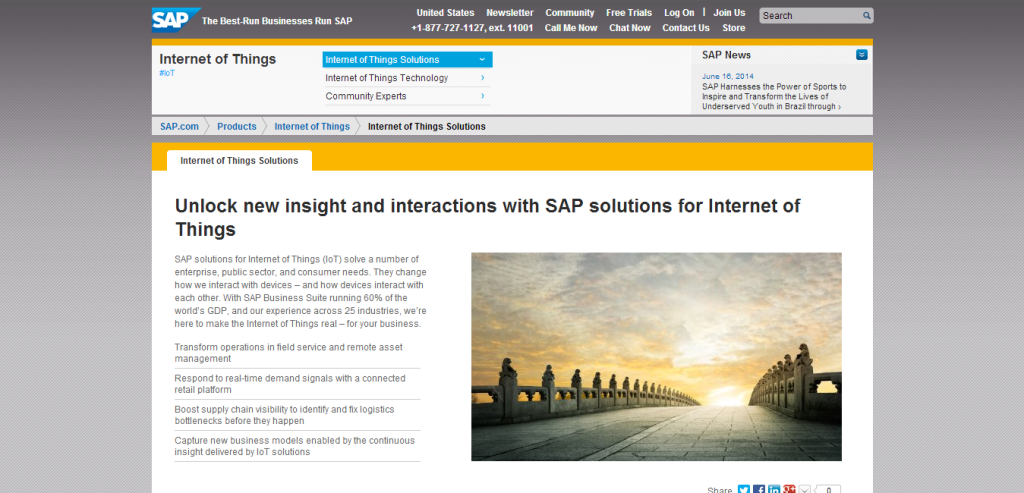Share page on LinkedIn
The height and width of the screenshot is (493, 1024).
click(774, 490)
